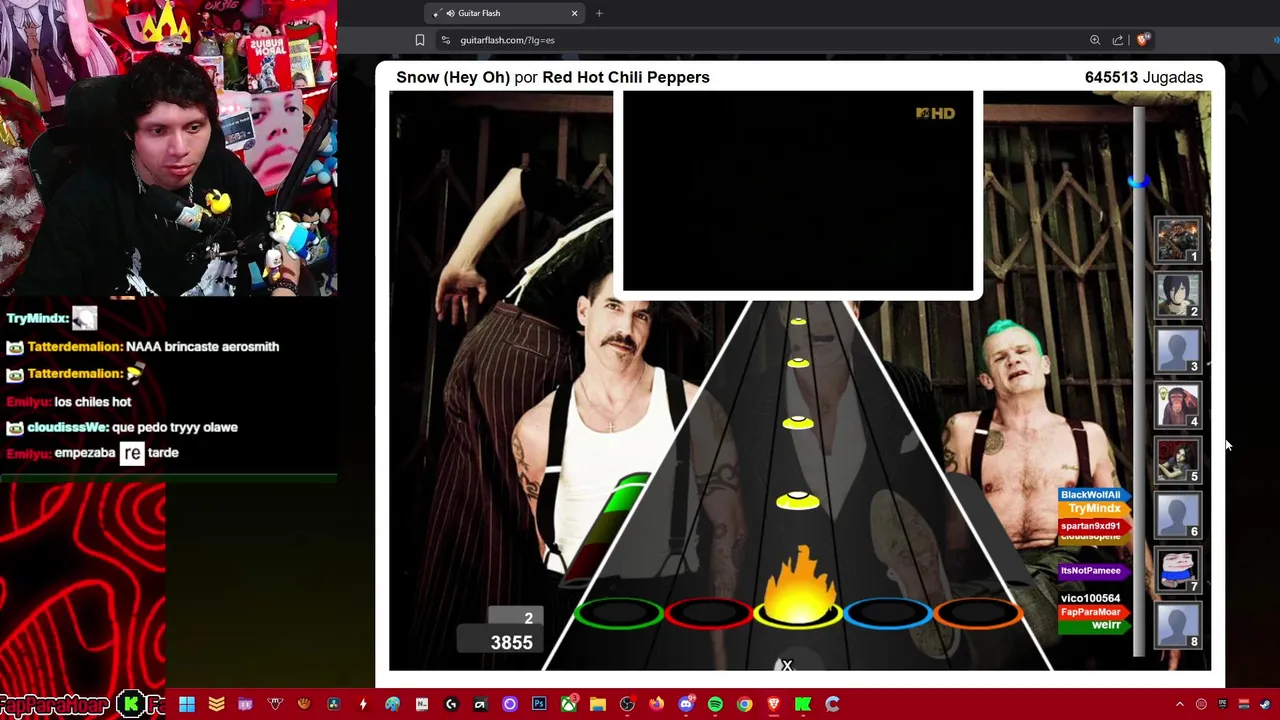Image resolution: width=1280 pixels, height=720 pixels.
Task: Close the Guitar Flash browser tab
Action: 574,13
